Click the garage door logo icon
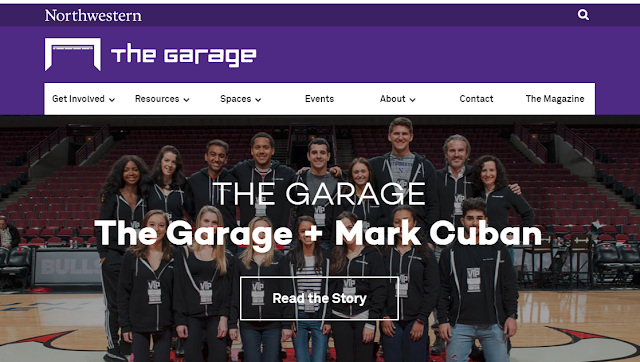The height and width of the screenshot is (362, 640). click(73, 54)
